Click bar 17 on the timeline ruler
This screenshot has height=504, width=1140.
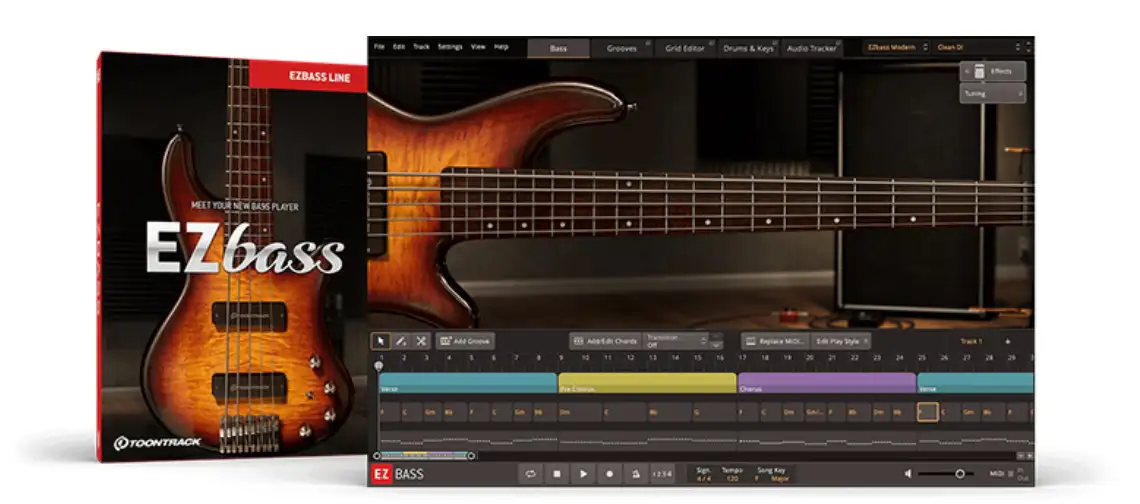(742, 358)
